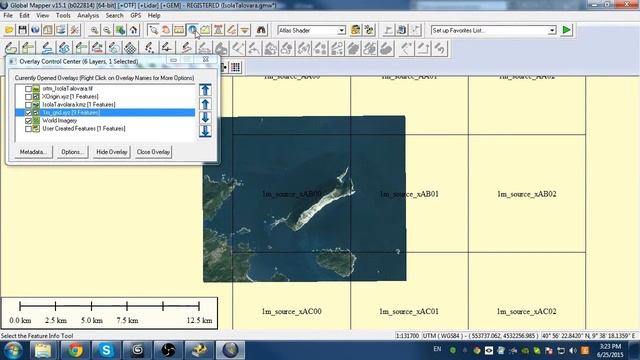Click the EN language indicator in tray
The height and width of the screenshot is (360, 640).
pyautogui.click(x=437, y=349)
